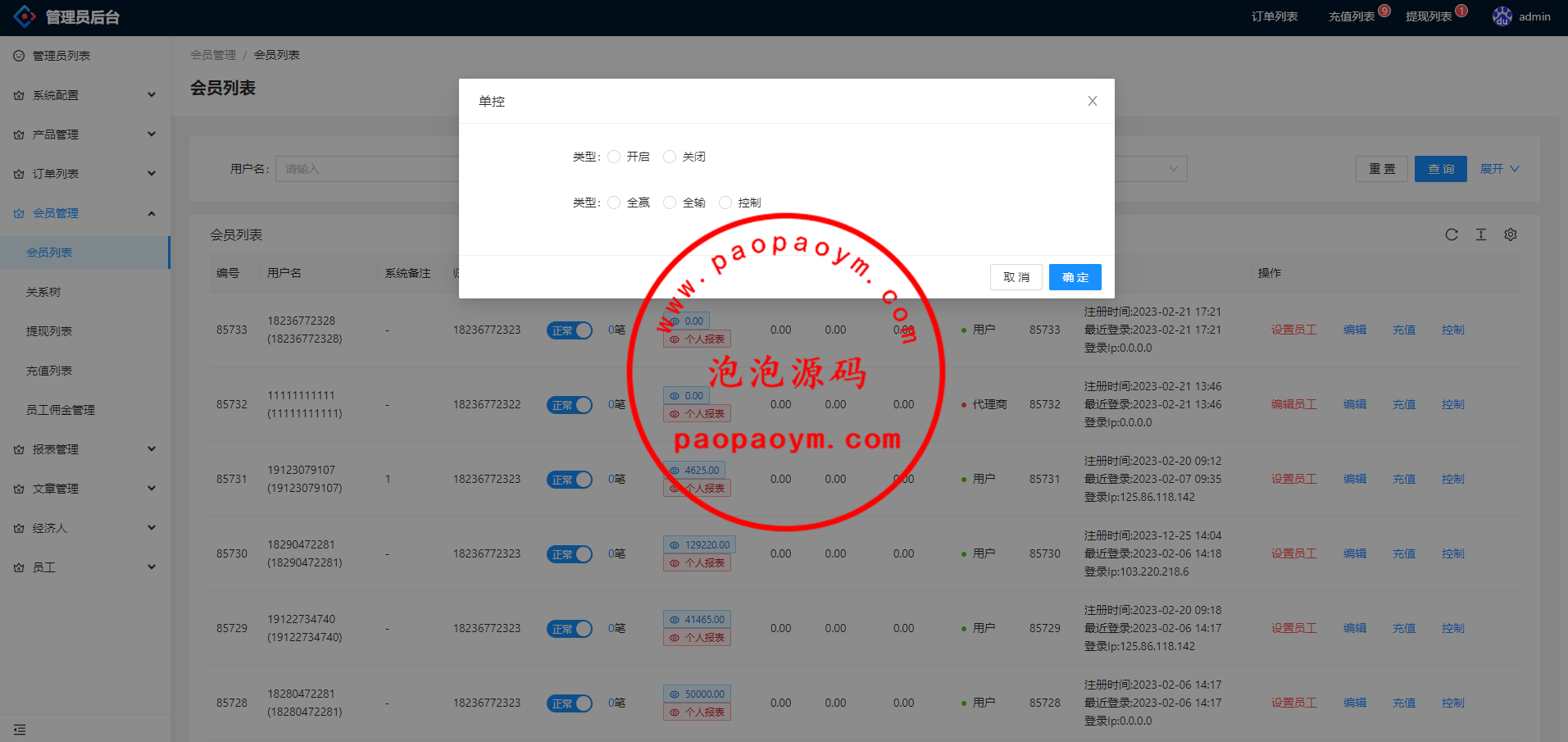Click the 确定 confirm button
This screenshot has height=742, width=1568.
1075,277
